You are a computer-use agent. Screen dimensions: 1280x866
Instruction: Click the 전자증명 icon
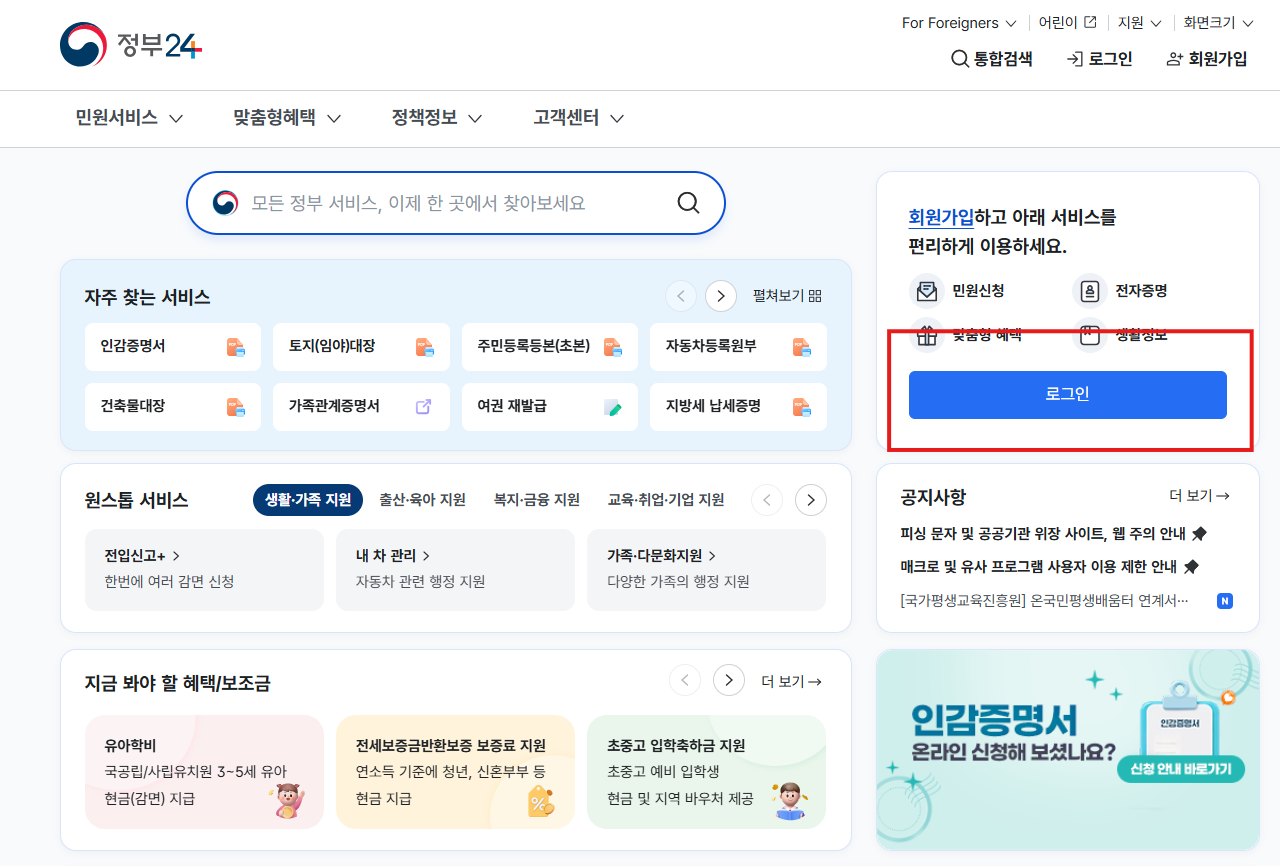click(x=1088, y=290)
